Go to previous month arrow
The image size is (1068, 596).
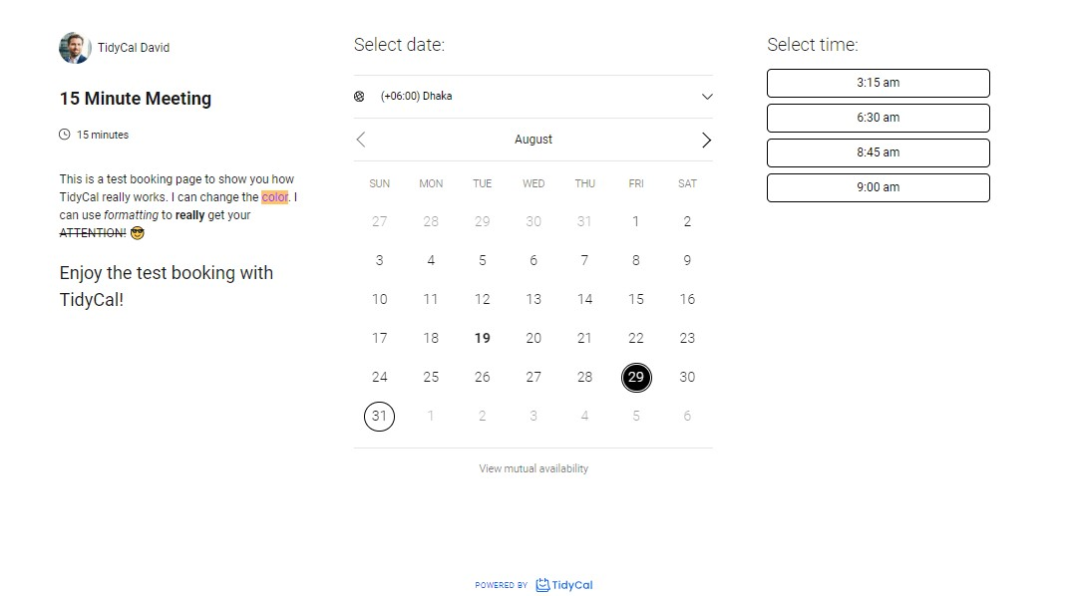pos(361,140)
